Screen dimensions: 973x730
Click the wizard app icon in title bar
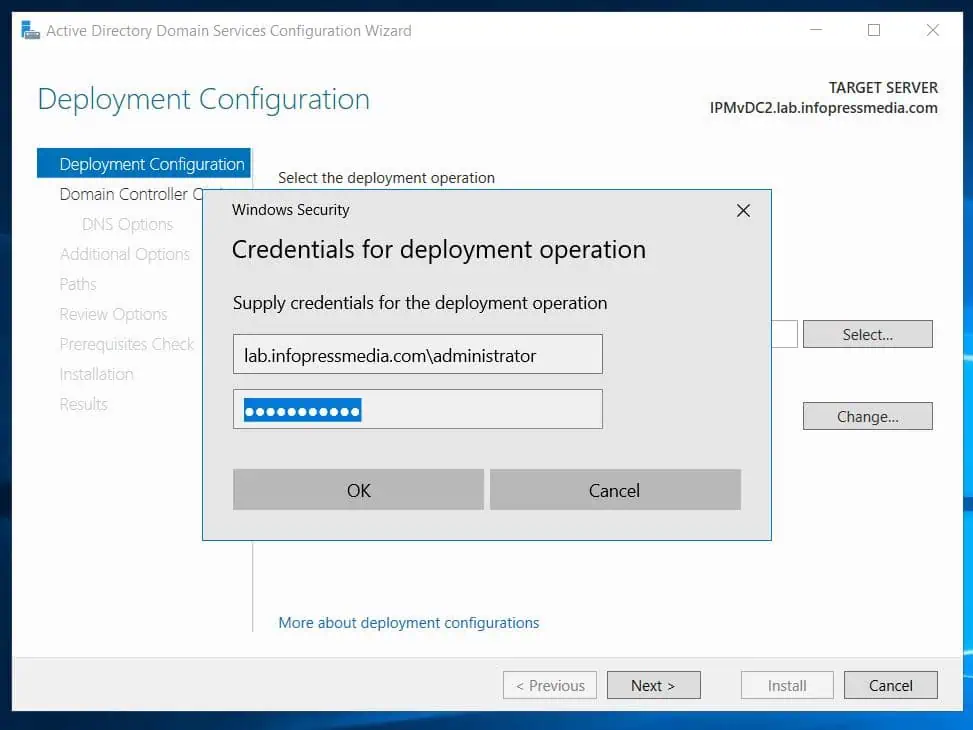pos(30,30)
